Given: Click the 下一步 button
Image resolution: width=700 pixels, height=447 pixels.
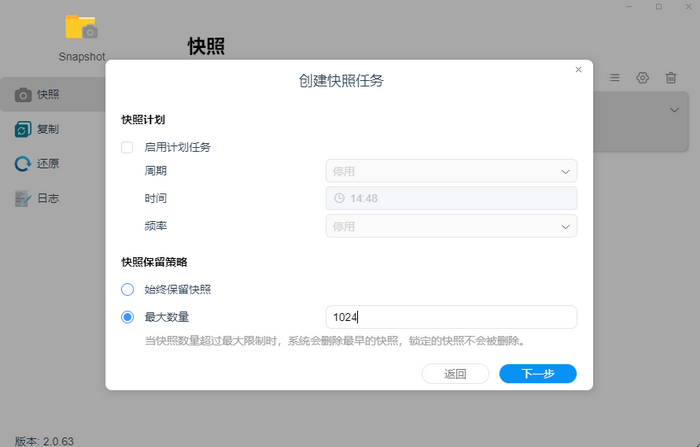Looking at the screenshot, I should click(538, 373).
